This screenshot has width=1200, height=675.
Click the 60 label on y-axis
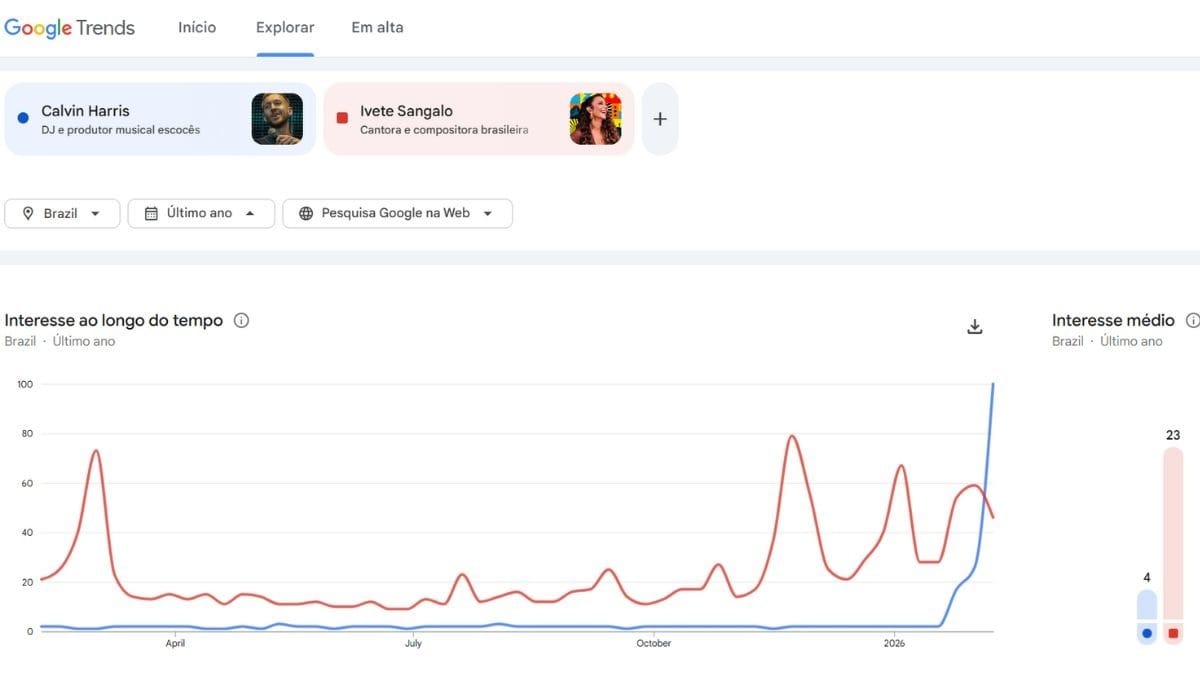[28, 484]
